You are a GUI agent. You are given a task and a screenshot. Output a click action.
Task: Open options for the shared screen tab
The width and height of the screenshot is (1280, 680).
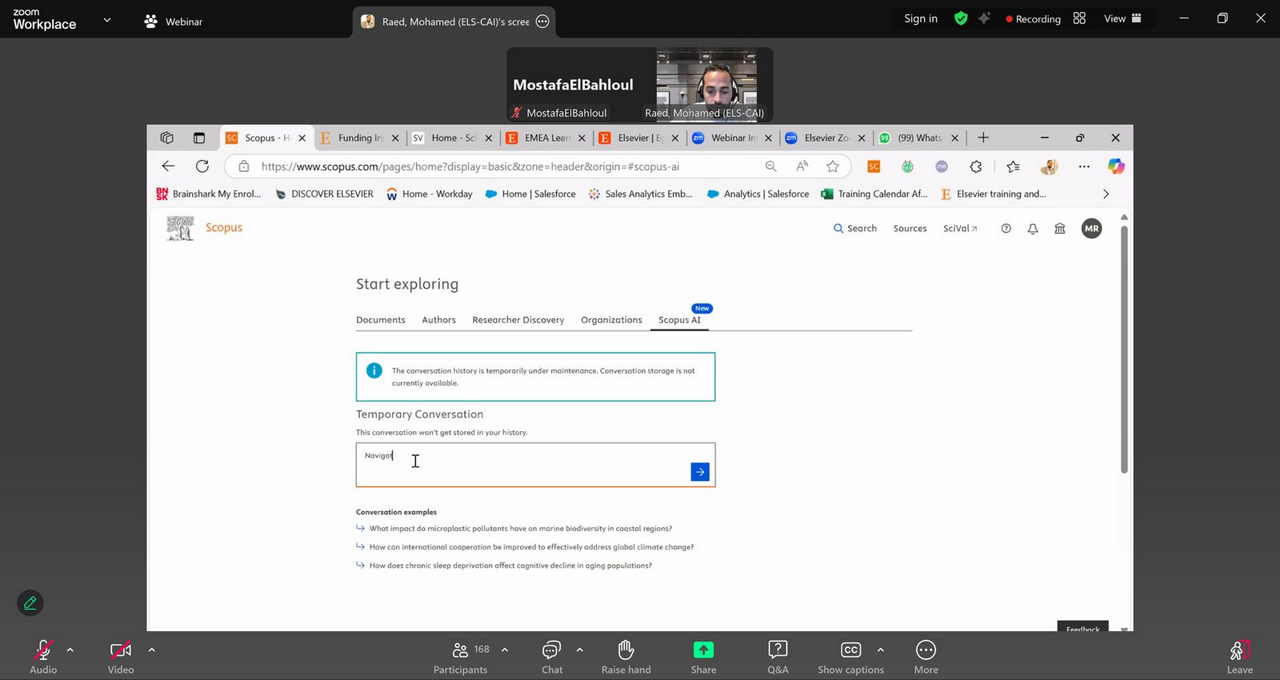pos(543,21)
